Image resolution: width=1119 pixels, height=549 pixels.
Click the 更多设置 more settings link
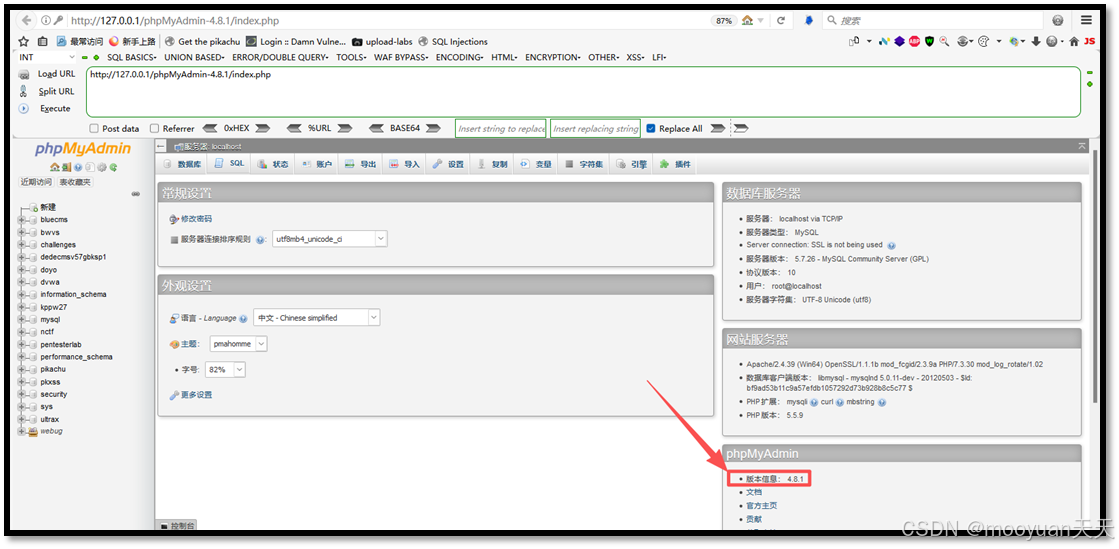pos(196,395)
